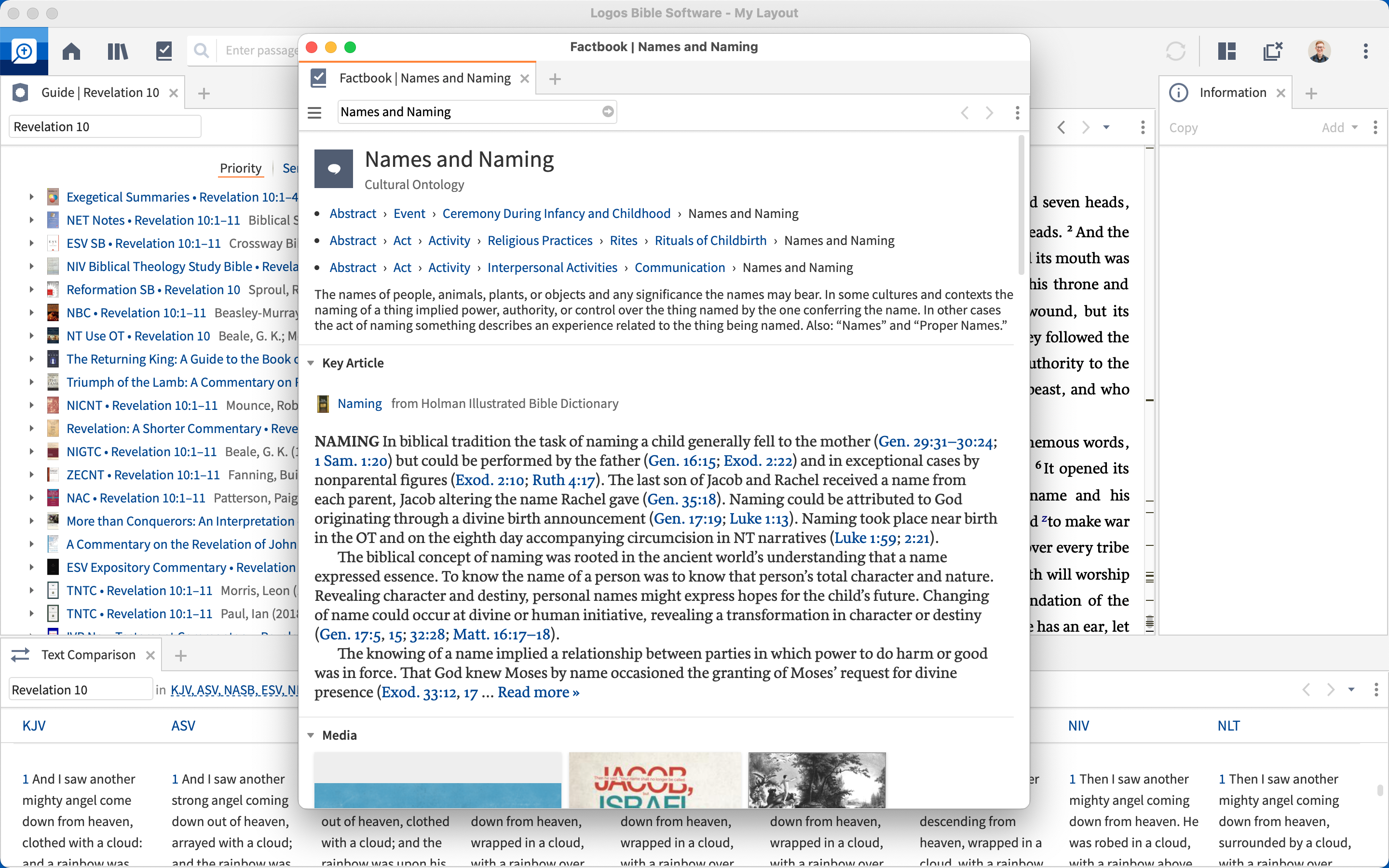The width and height of the screenshot is (1389, 868).
Task: Click the Logos app icon top left
Action: [x=24, y=51]
